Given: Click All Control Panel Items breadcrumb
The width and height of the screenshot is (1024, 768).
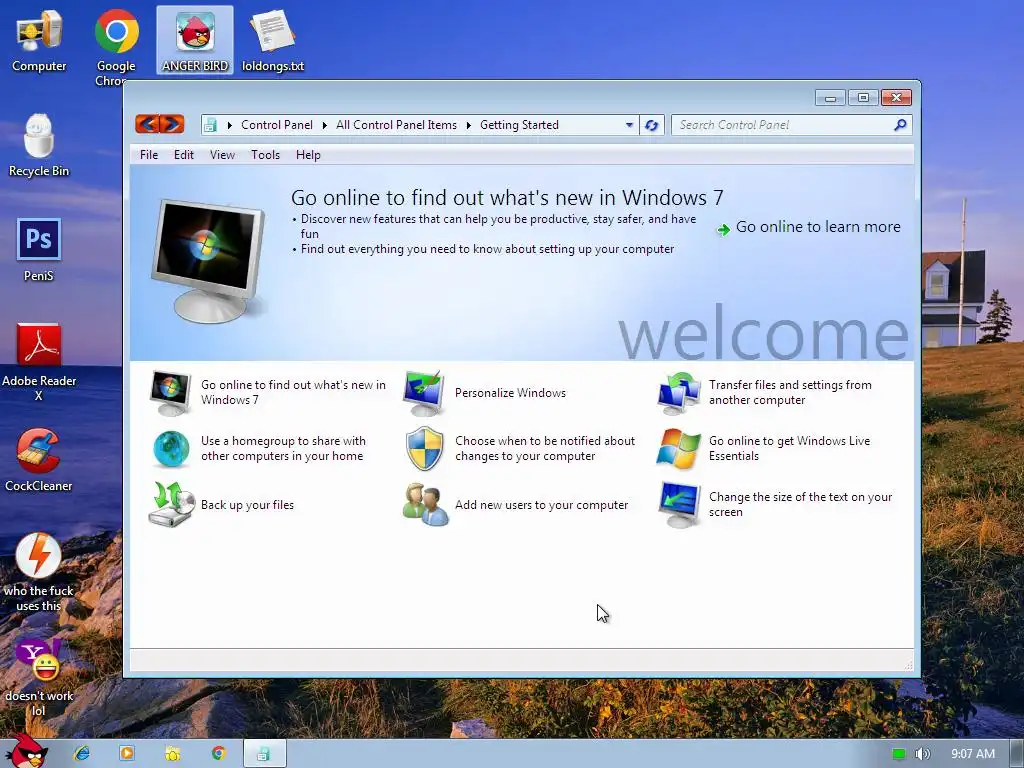Looking at the screenshot, I should pyautogui.click(x=396, y=125).
